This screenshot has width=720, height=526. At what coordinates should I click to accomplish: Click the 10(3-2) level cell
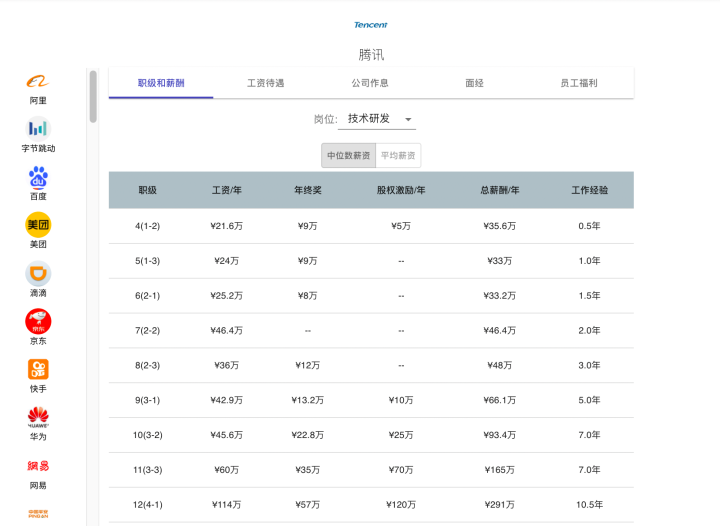point(147,435)
